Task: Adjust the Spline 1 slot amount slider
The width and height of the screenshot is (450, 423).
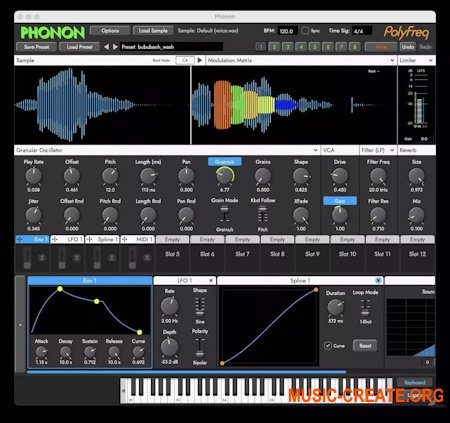Action: pyautogui.click(x=97, y=258)
